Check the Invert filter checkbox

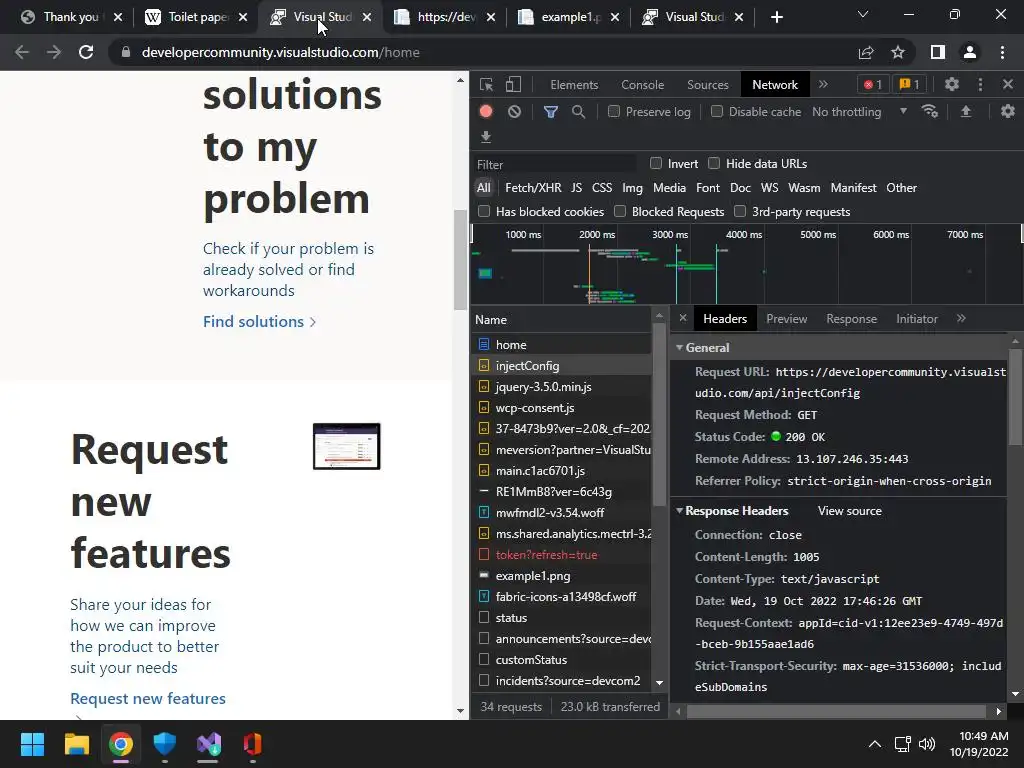[656, 163]
